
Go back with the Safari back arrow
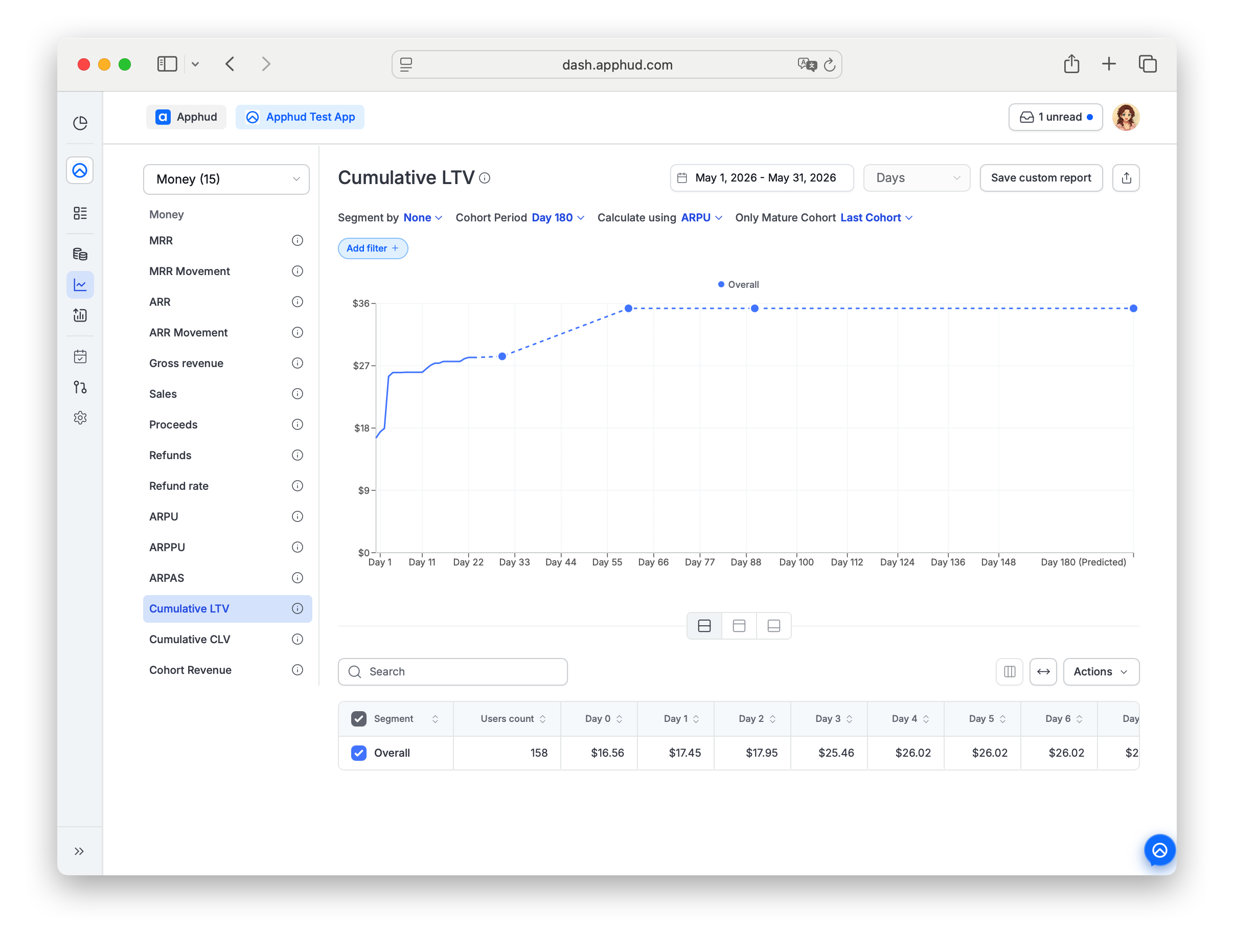230,64
